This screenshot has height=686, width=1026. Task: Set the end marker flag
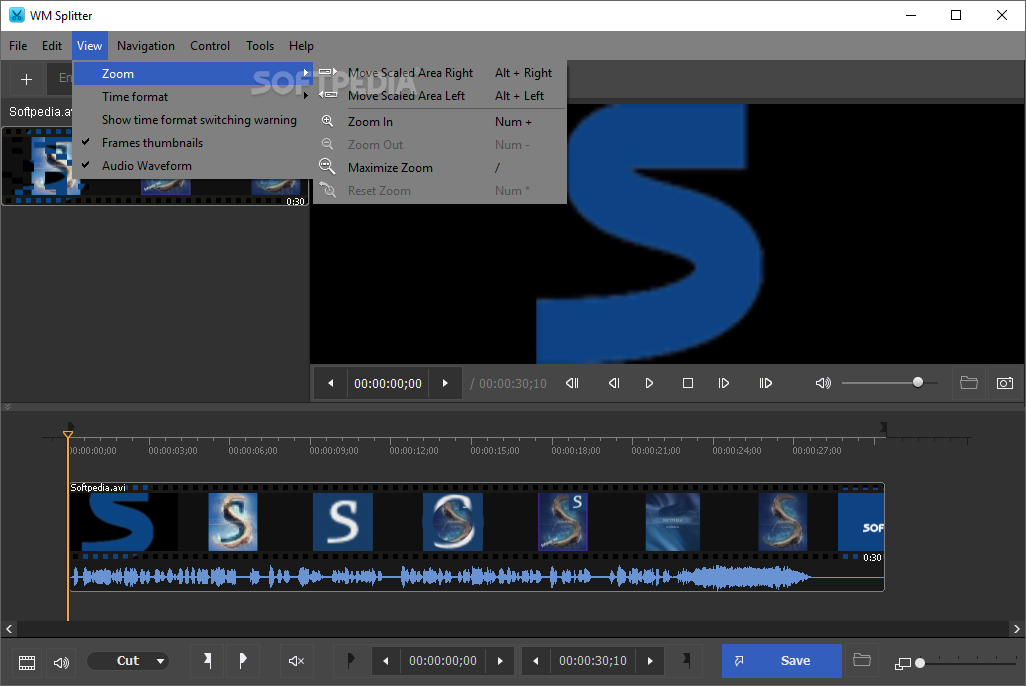pos(243,660)
